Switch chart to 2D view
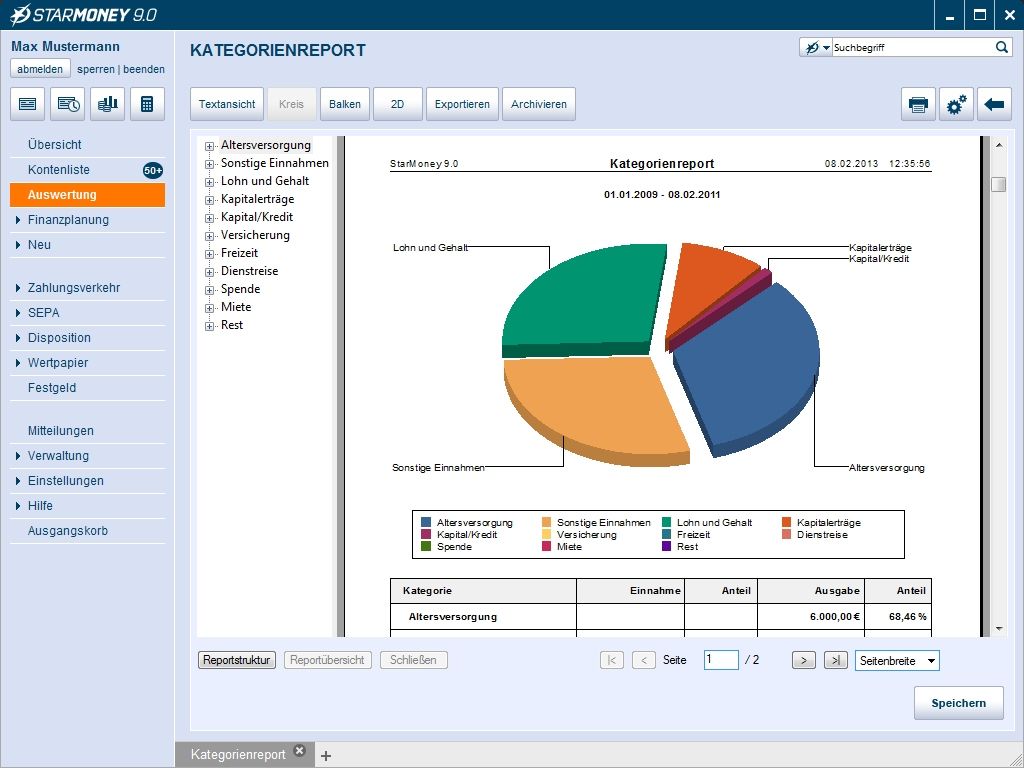The height and width of the screenshot is (768, 1024). click(x=398, y=104)
